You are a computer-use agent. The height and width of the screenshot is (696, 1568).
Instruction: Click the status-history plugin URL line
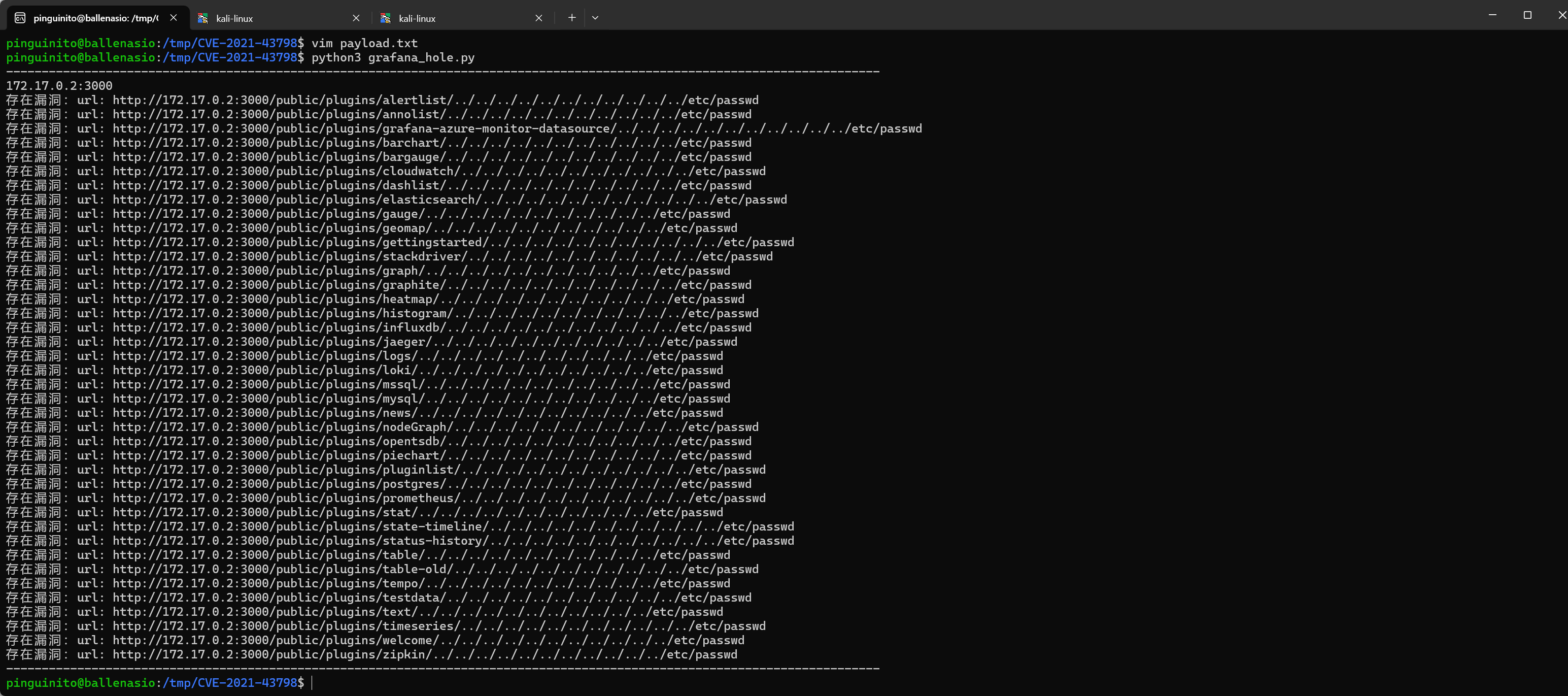[400, 540]
